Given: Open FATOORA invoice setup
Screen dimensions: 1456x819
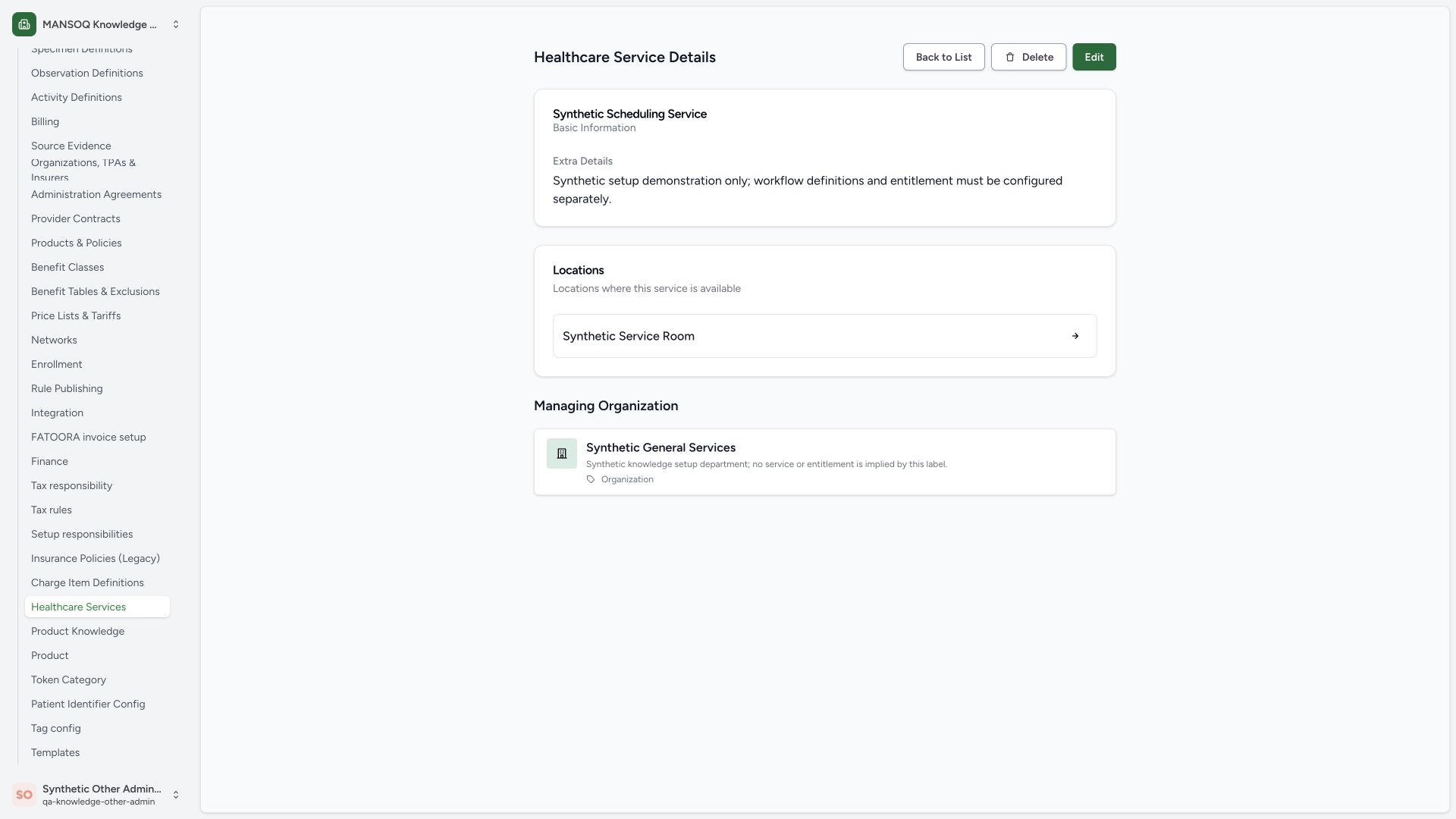Looking at the screenshot, I should point(97,437).
